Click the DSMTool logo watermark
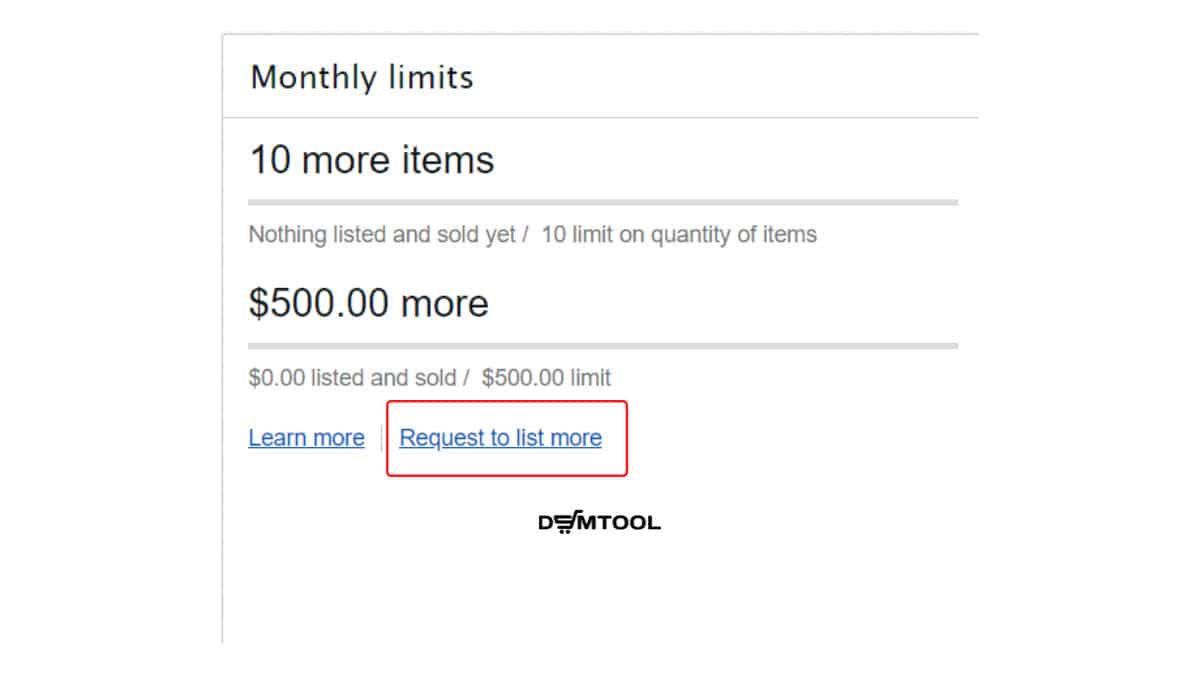Screen dimensions: 1200x675 tap(599, 523)
